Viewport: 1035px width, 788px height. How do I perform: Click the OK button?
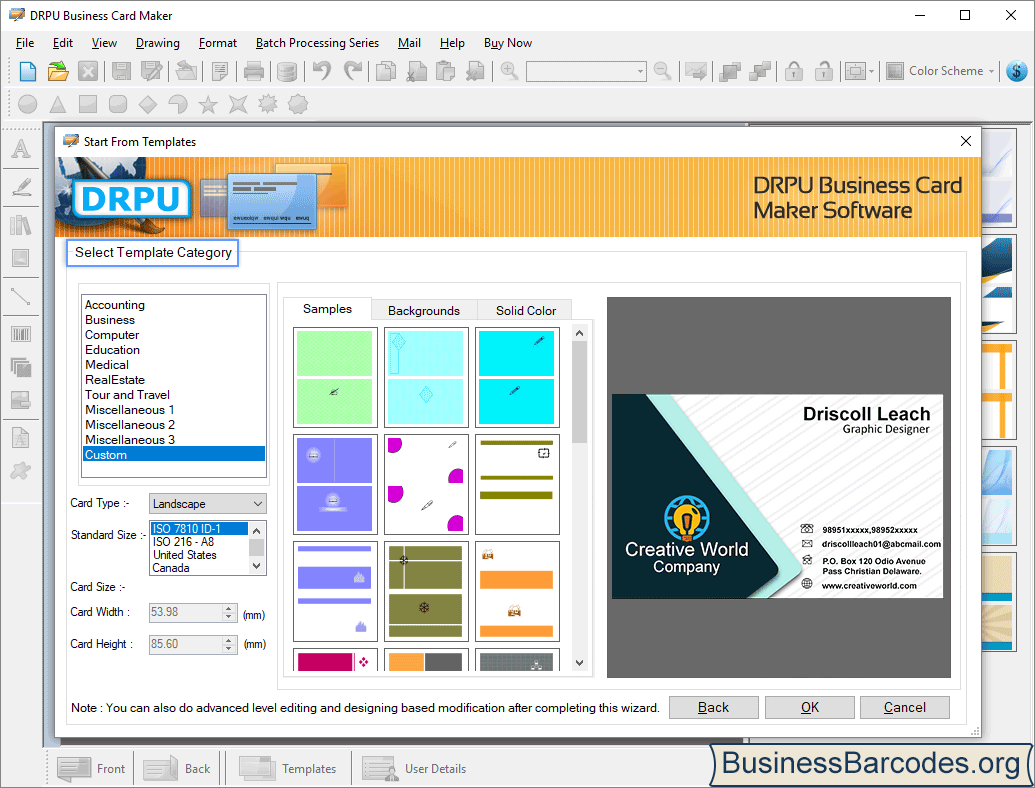click(810, 707)
